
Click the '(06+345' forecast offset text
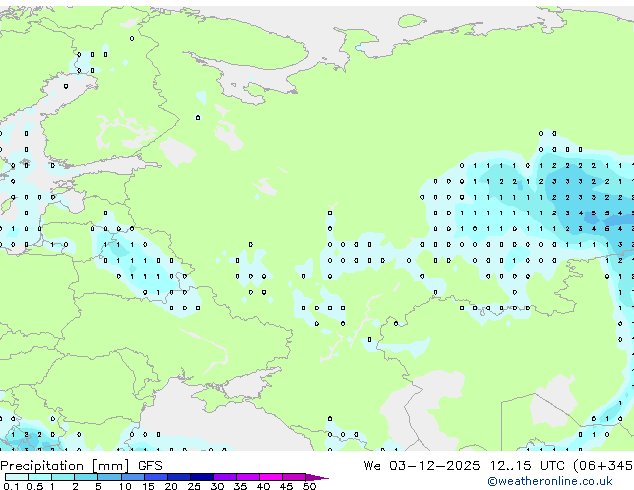(x=603, y=466)
